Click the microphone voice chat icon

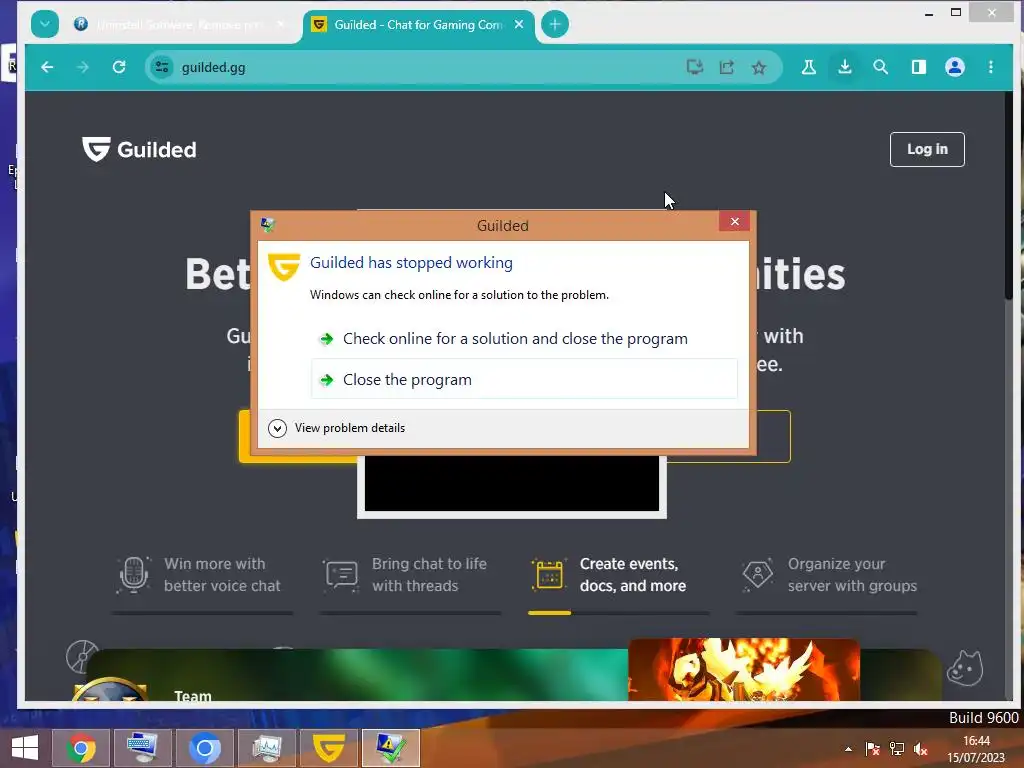point(134,575)
